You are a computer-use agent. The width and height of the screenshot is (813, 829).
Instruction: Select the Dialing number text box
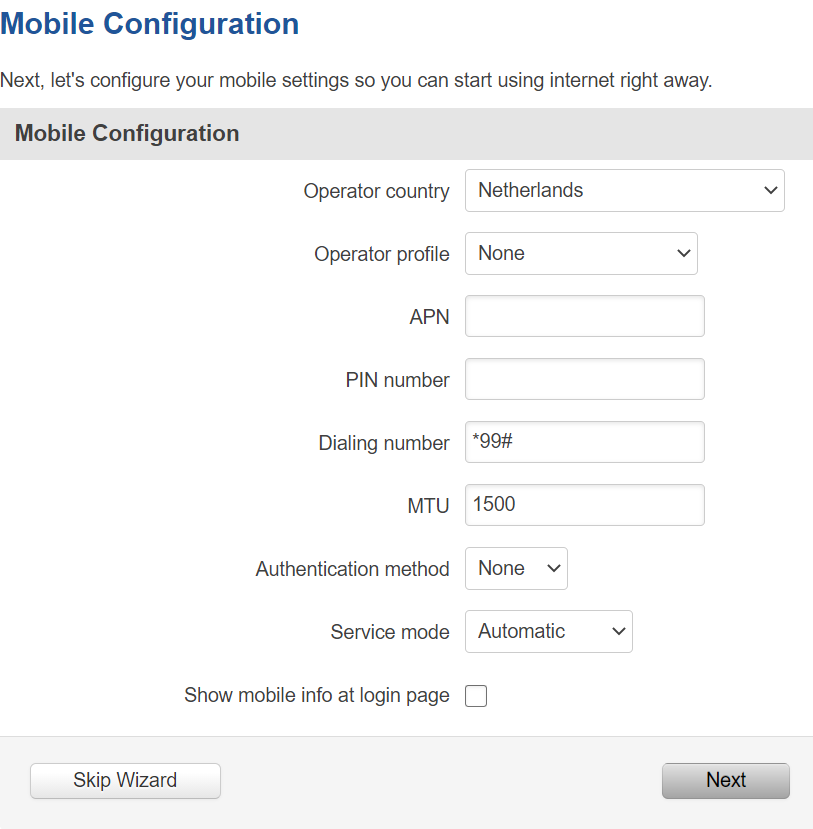(584, 442)
